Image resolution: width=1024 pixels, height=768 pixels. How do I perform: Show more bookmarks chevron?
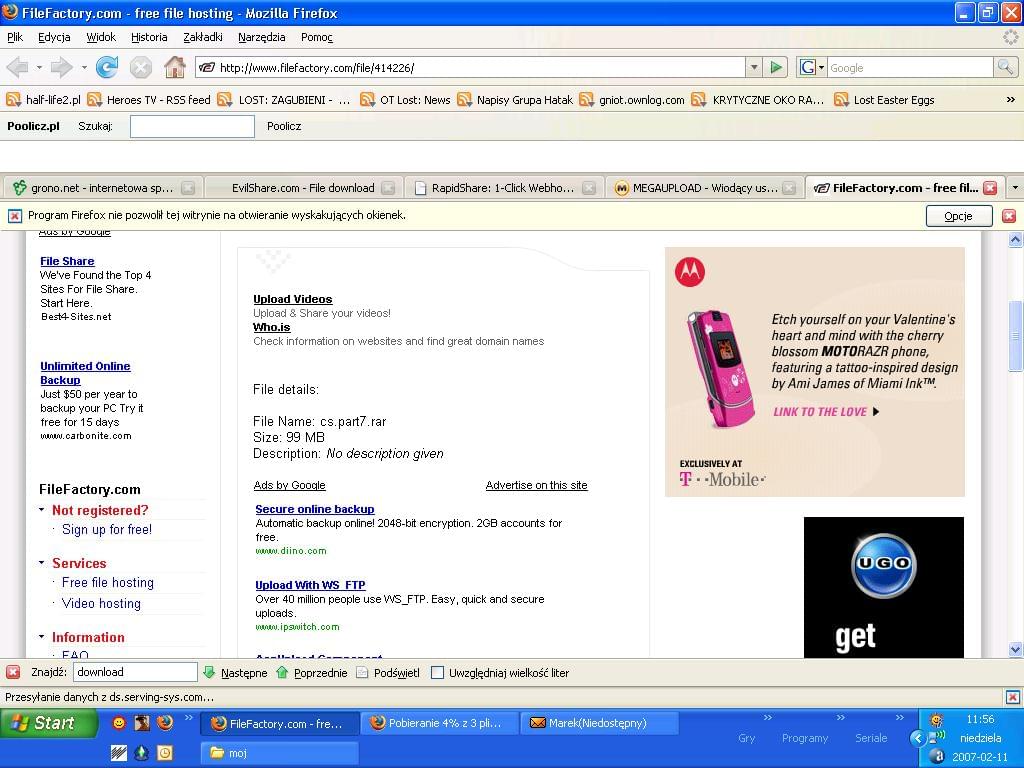pyautogui.click(x=1010, y=100)
